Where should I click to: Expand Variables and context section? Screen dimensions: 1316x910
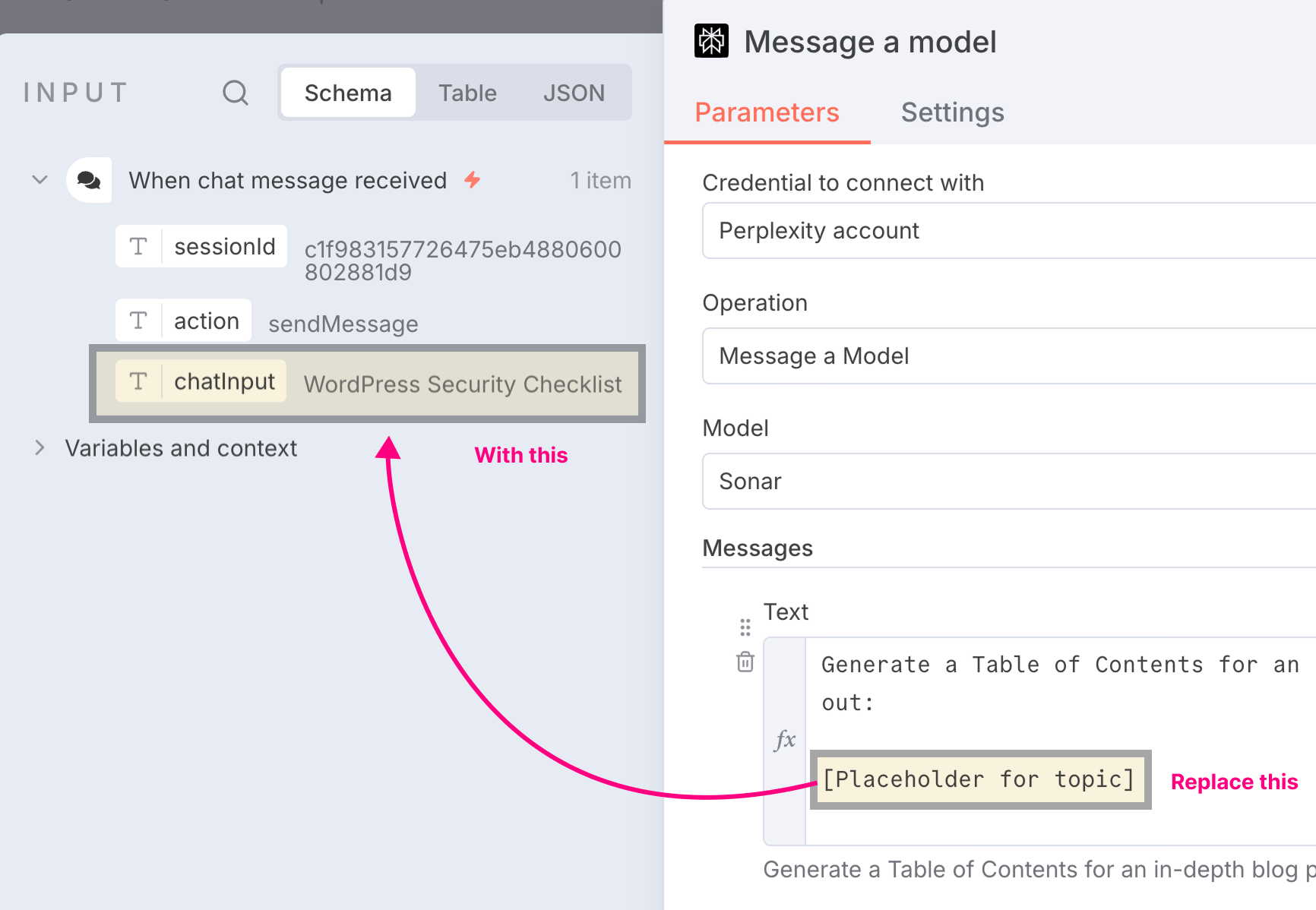click(x=40, y=448)
